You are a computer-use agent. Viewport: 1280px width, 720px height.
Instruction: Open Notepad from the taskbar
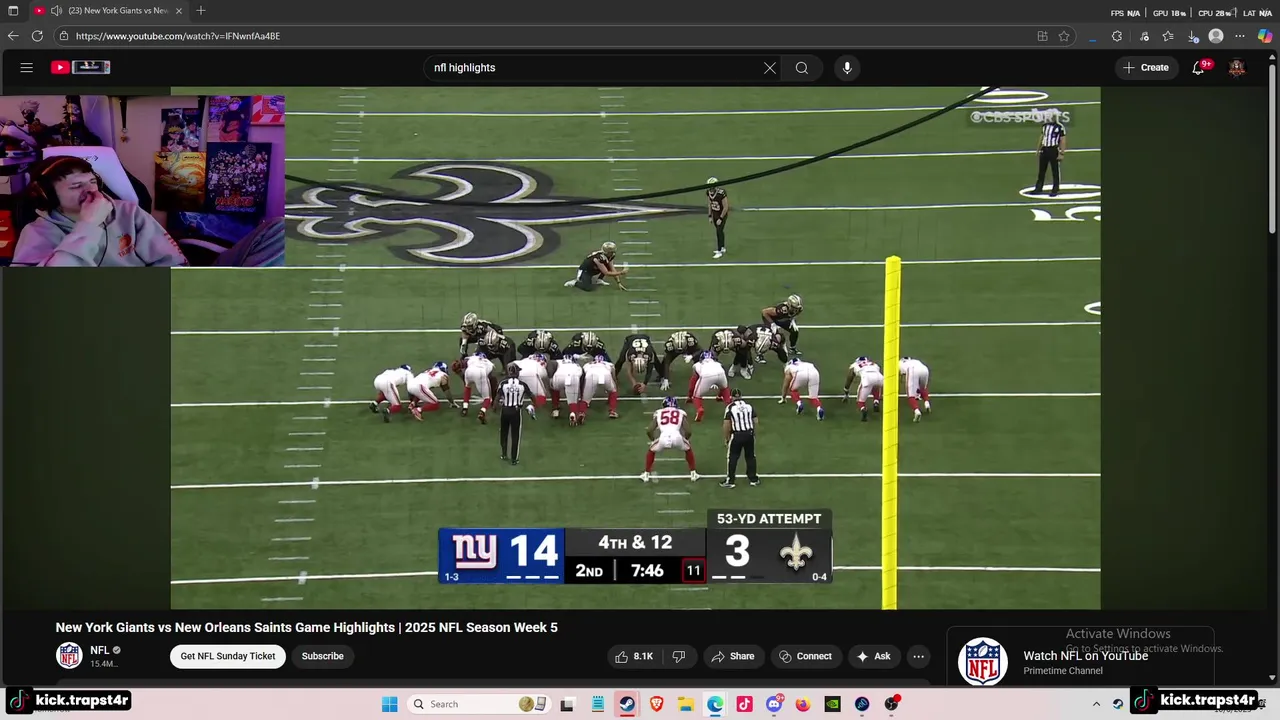click(x=597, y=704)
